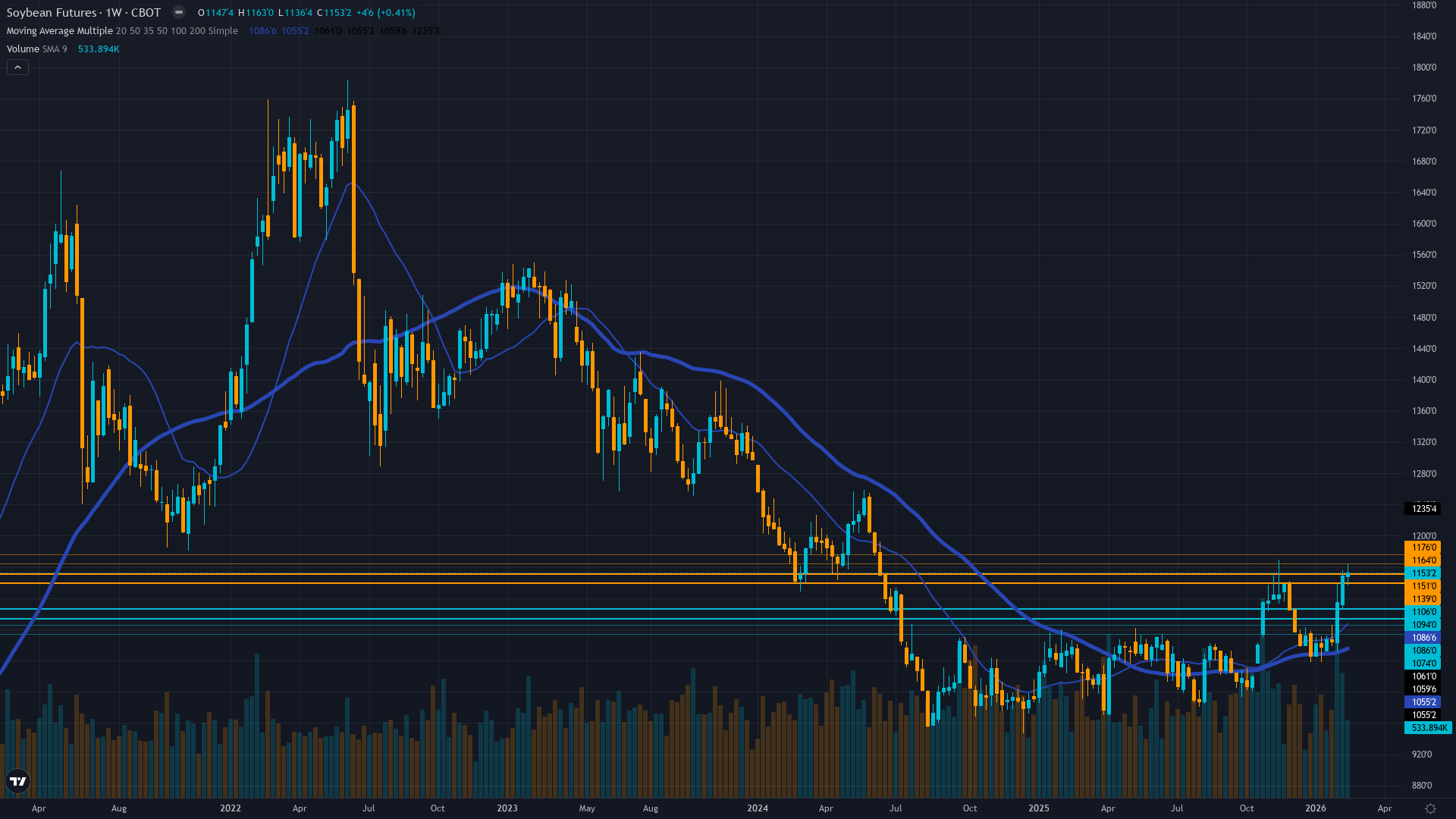
Task: Click the 920'0 price scale tick
Action: [1421, 755]
